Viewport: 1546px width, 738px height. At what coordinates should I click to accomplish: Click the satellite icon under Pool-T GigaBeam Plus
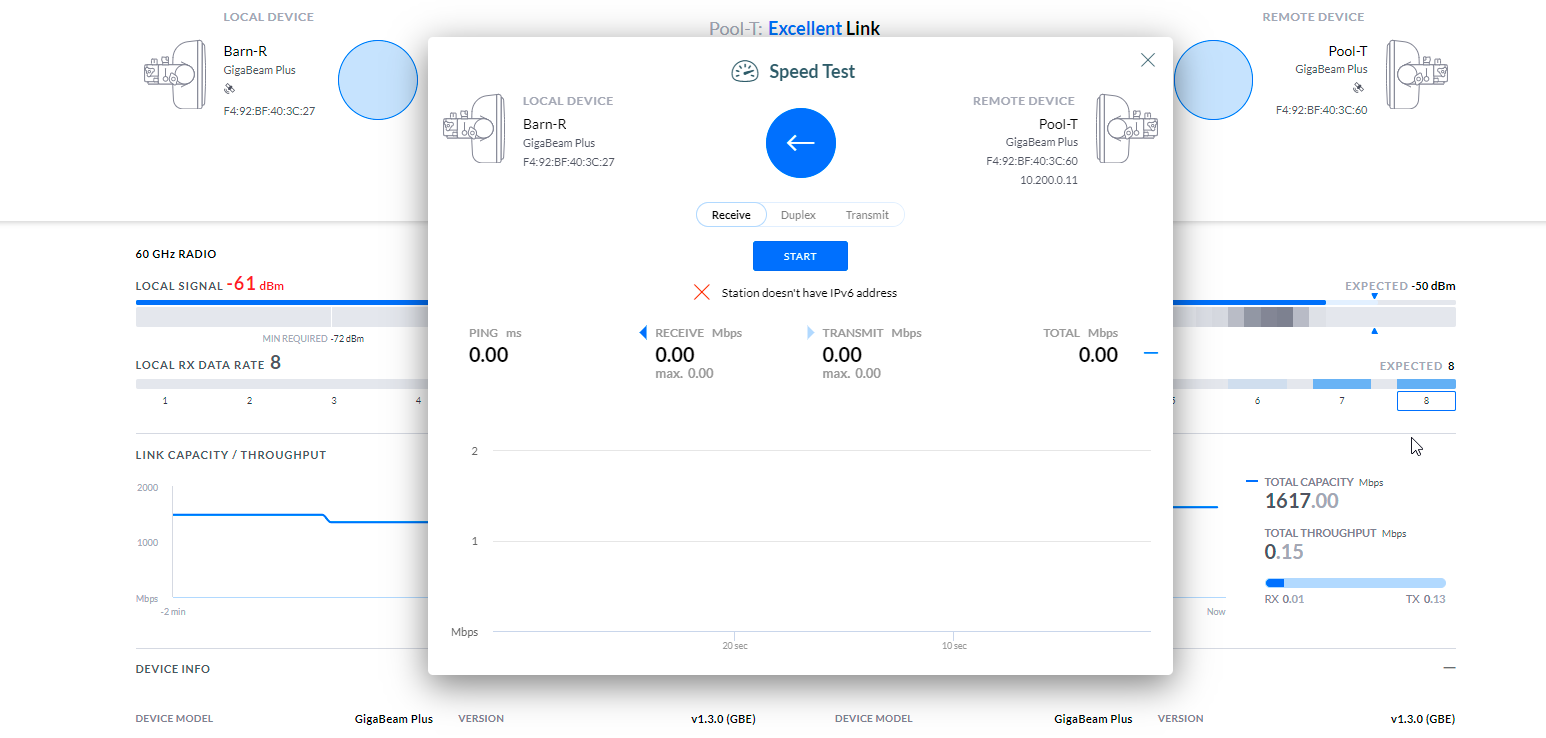[1358, 88]
